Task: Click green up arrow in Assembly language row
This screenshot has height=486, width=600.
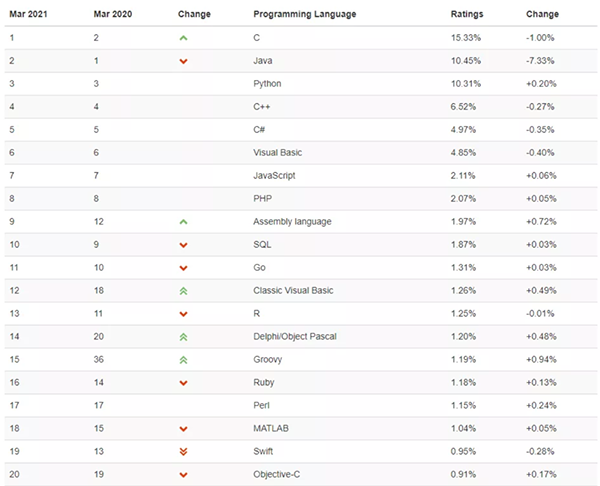Action: [183, 222]
